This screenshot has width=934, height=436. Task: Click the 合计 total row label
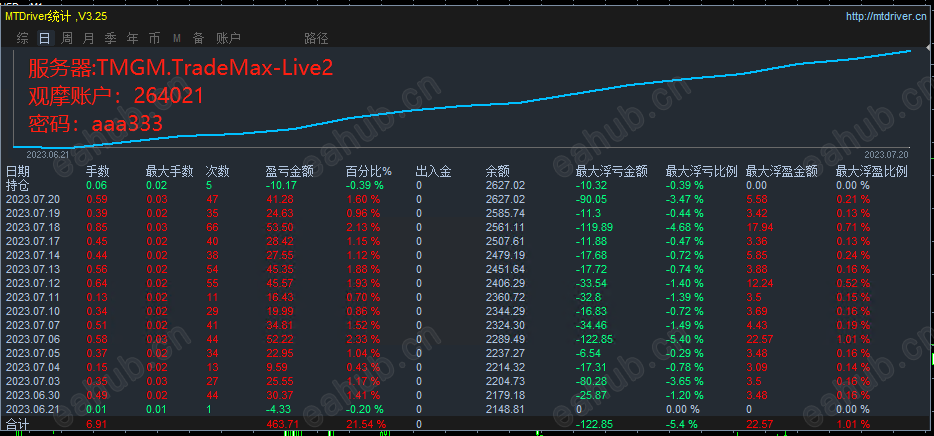click(17, 424)
